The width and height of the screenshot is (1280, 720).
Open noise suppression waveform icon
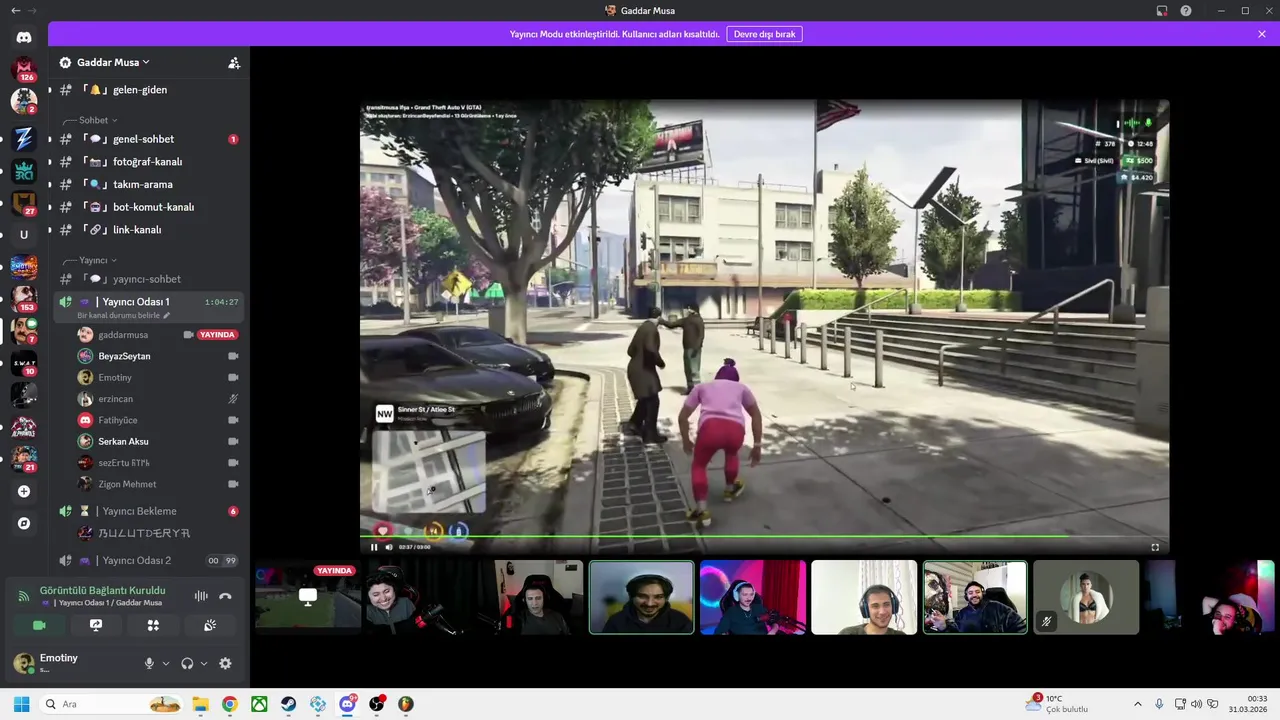click(x=201, y=596)
